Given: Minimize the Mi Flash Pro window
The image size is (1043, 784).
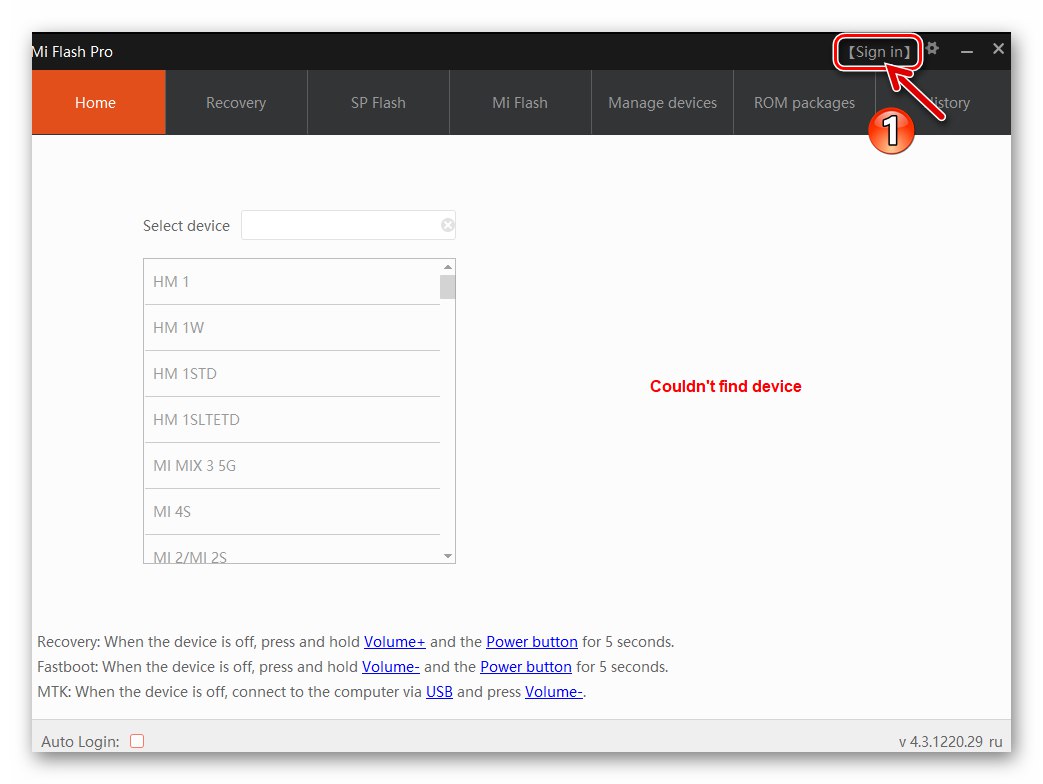Looking at the screenshot, I should (x=967, y=51).
